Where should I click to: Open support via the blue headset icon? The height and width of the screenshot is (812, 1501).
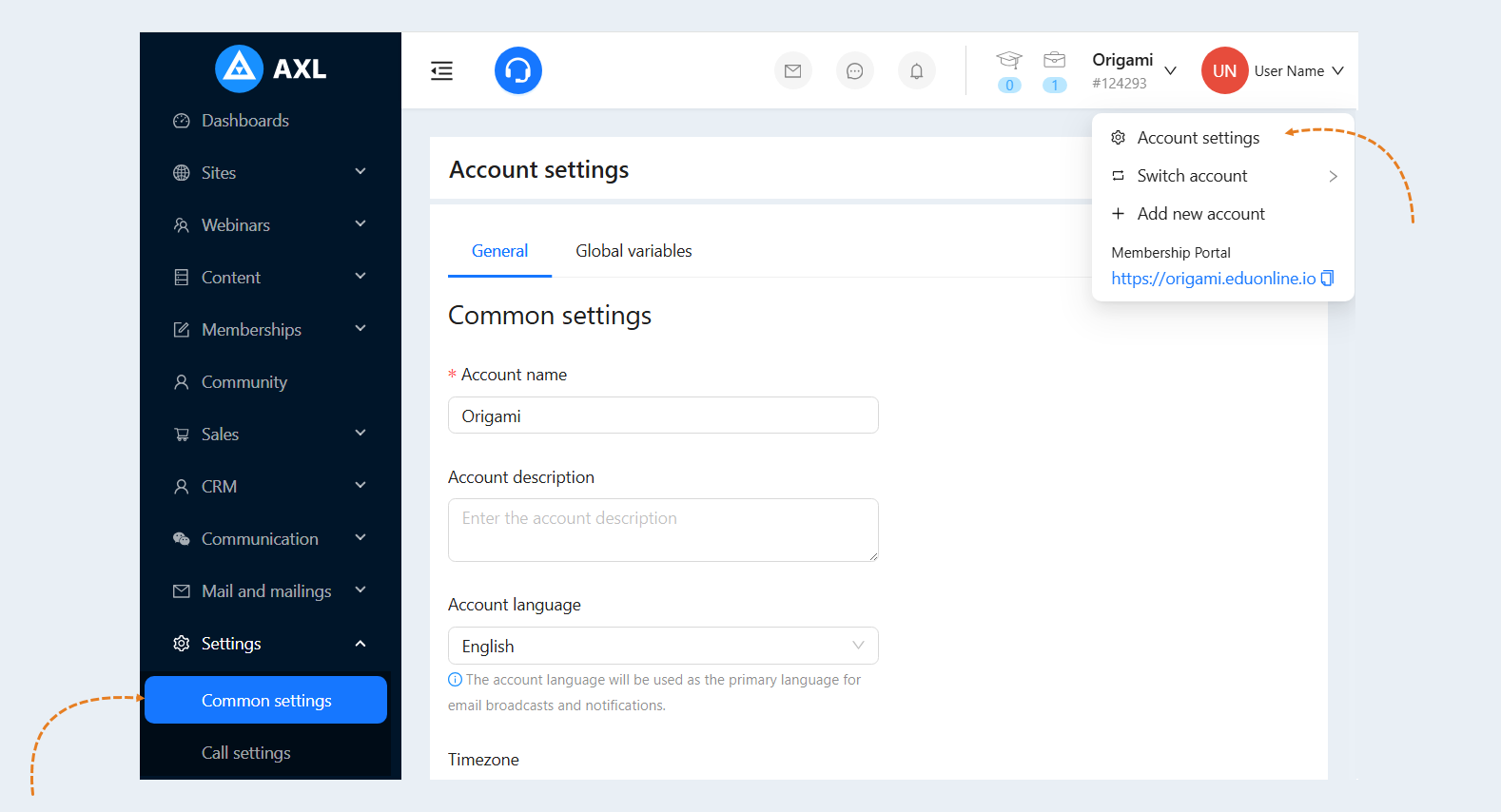coord(518,70)
